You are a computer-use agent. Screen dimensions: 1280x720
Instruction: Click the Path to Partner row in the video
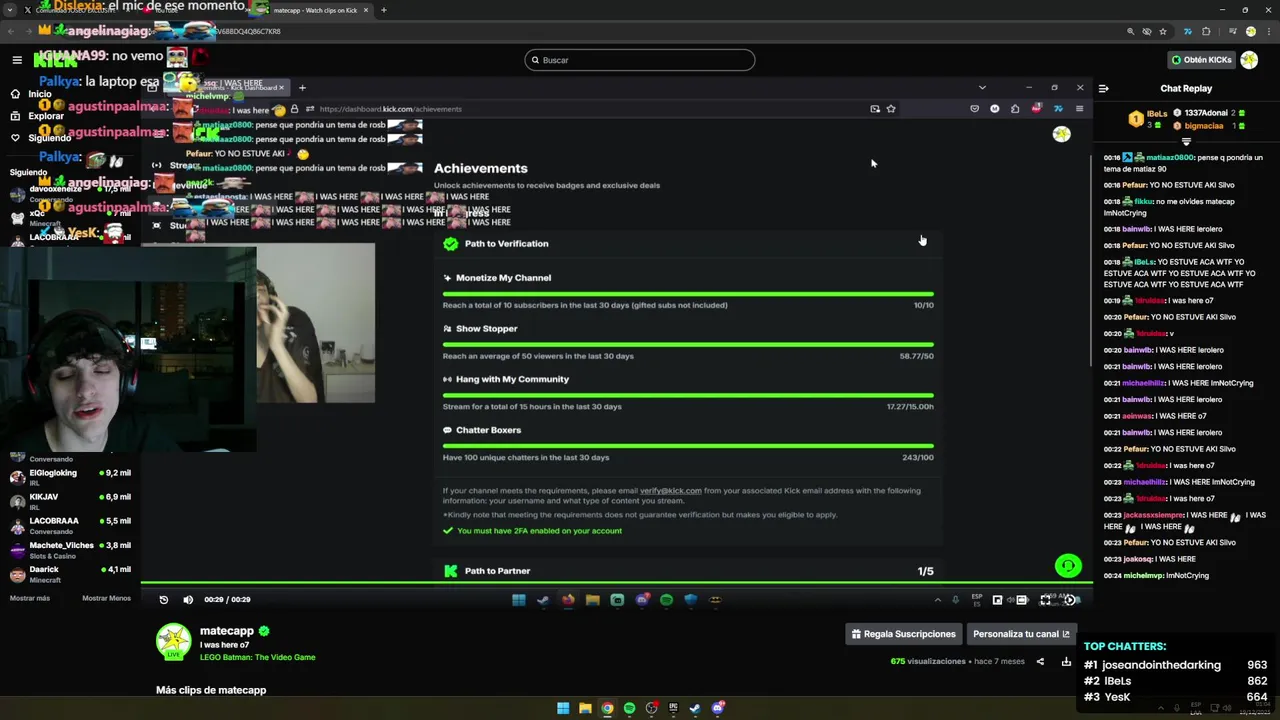688,571
